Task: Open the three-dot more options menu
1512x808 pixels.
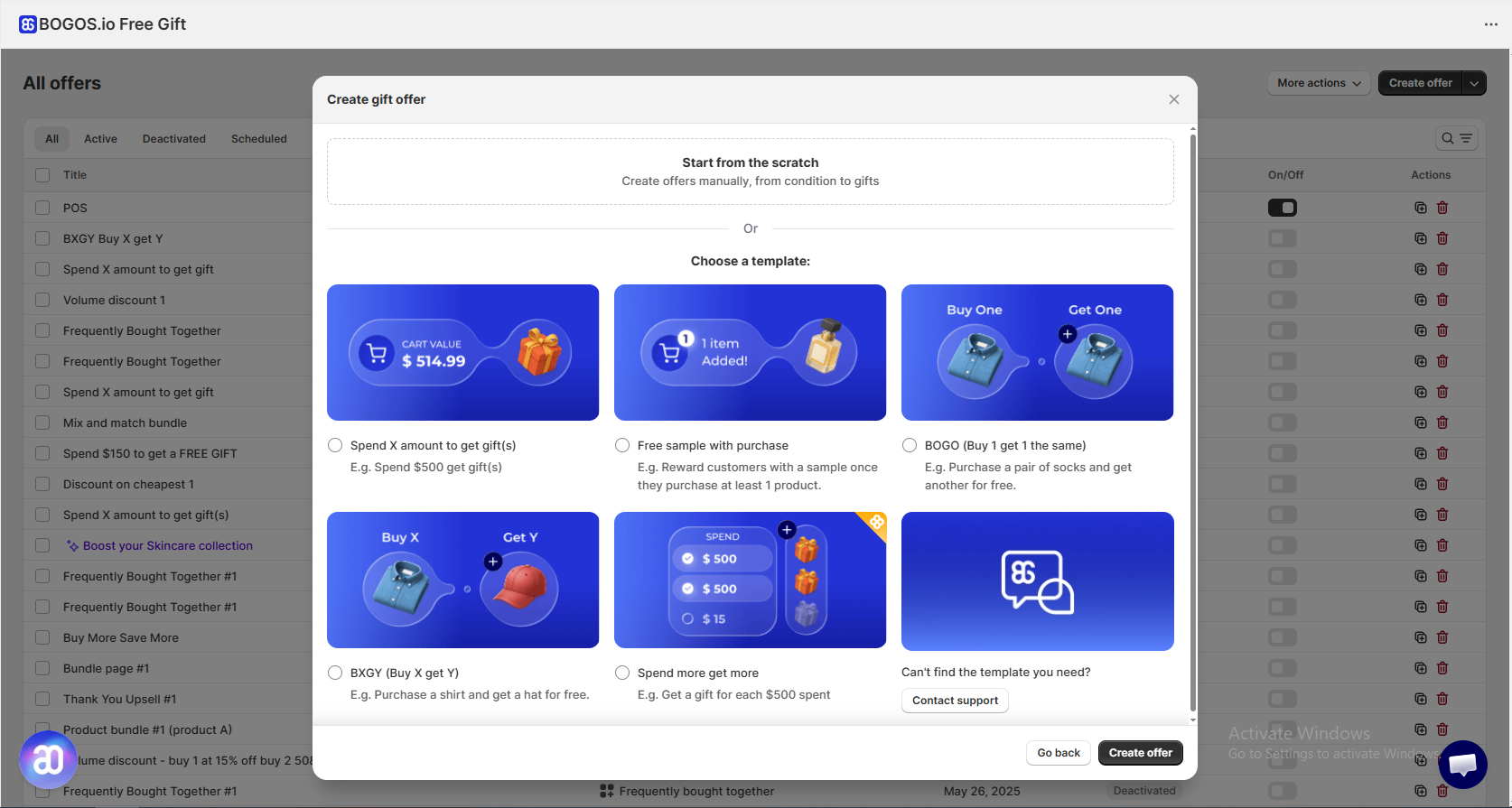Action: [x=1490, y=24]
